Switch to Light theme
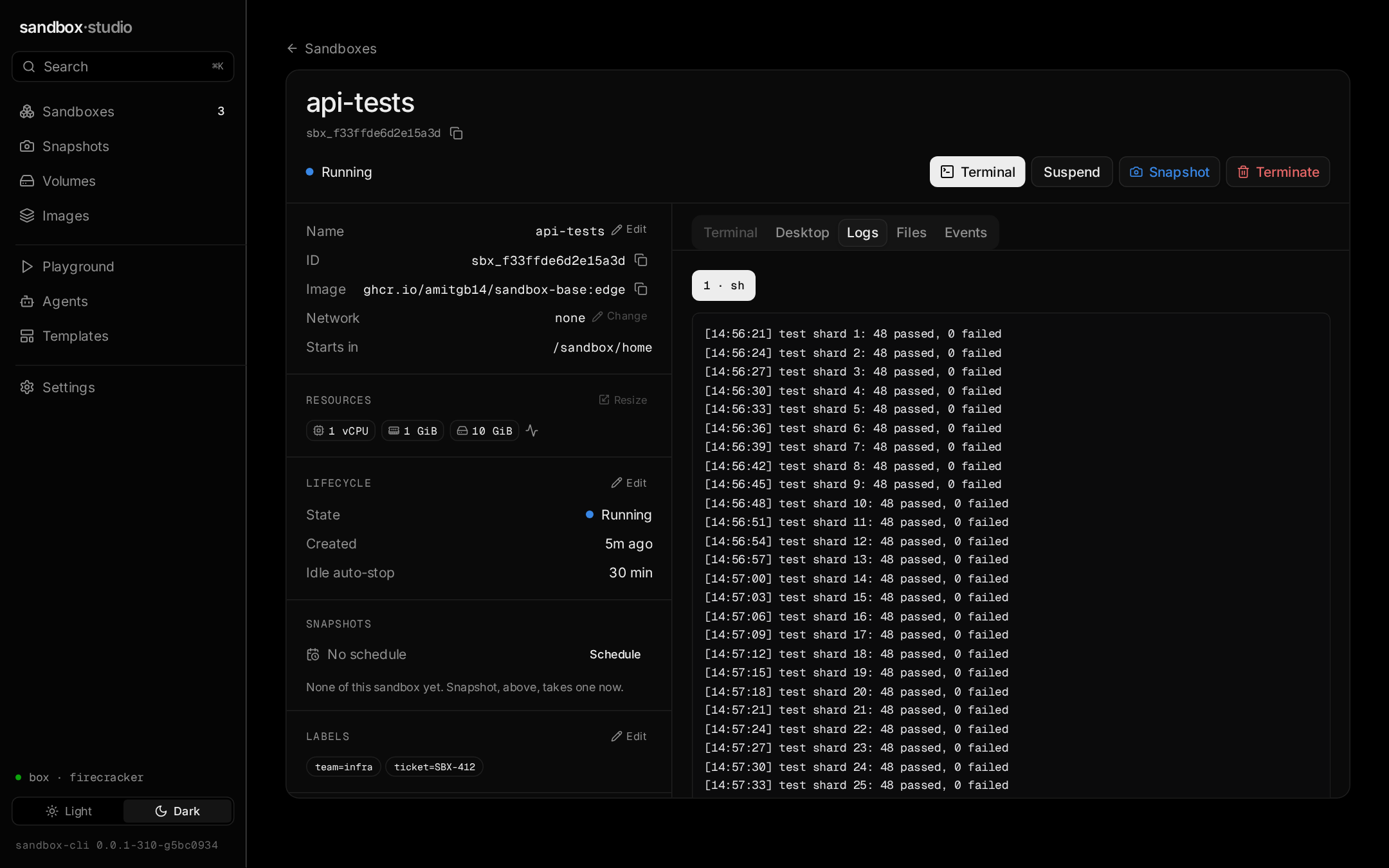The width and height of the screenshot is (1389, 868). coord(69,811)
